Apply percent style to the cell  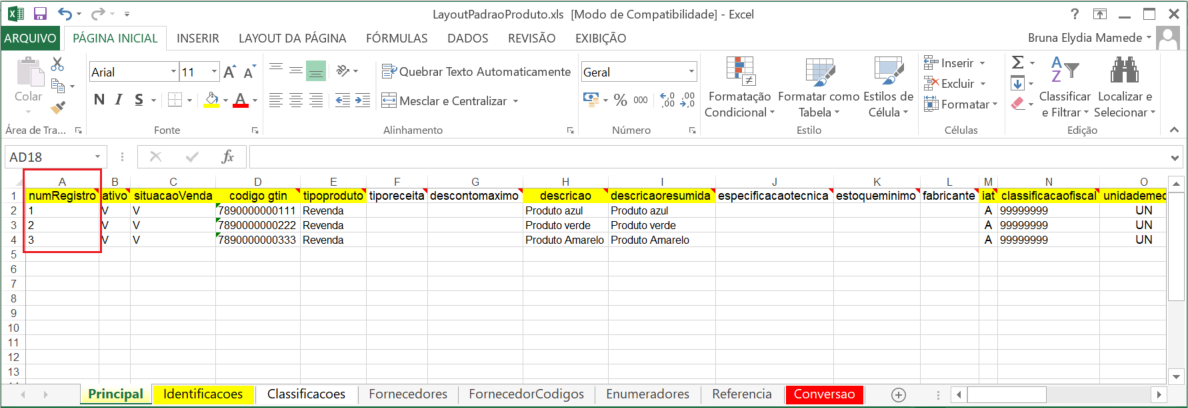pos(620,100)
